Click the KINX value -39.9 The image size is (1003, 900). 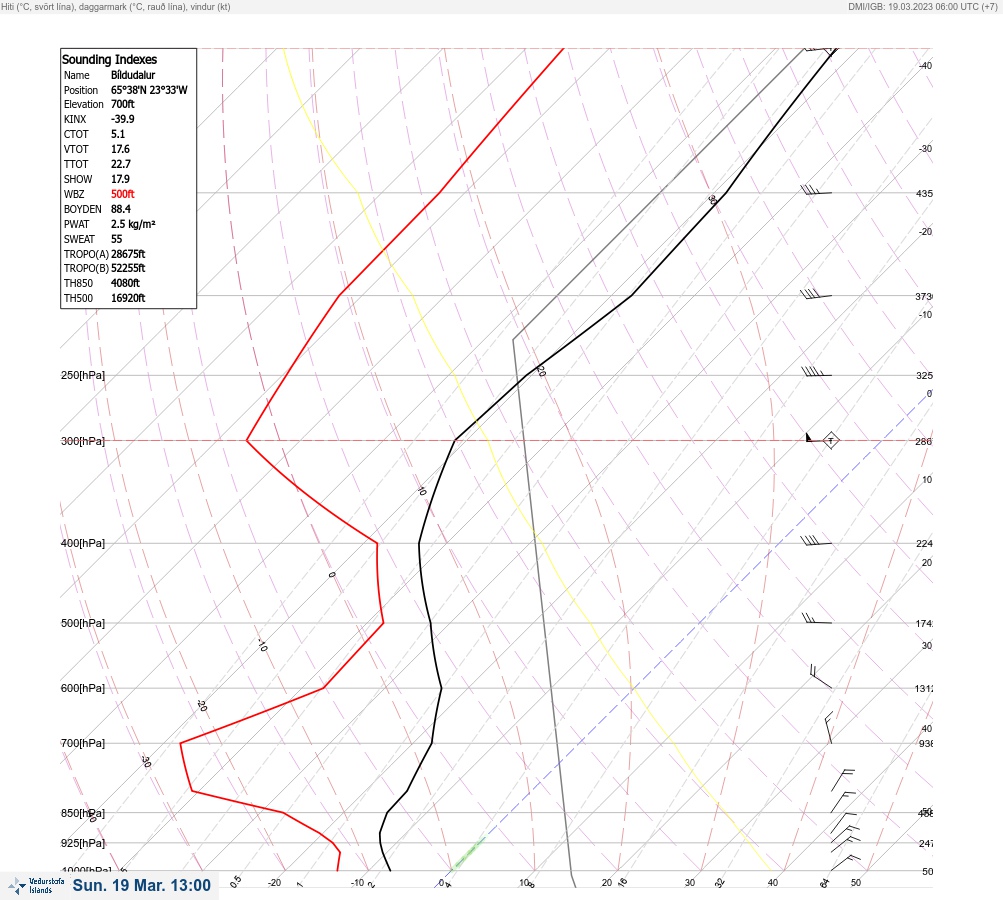pos(123,119)
